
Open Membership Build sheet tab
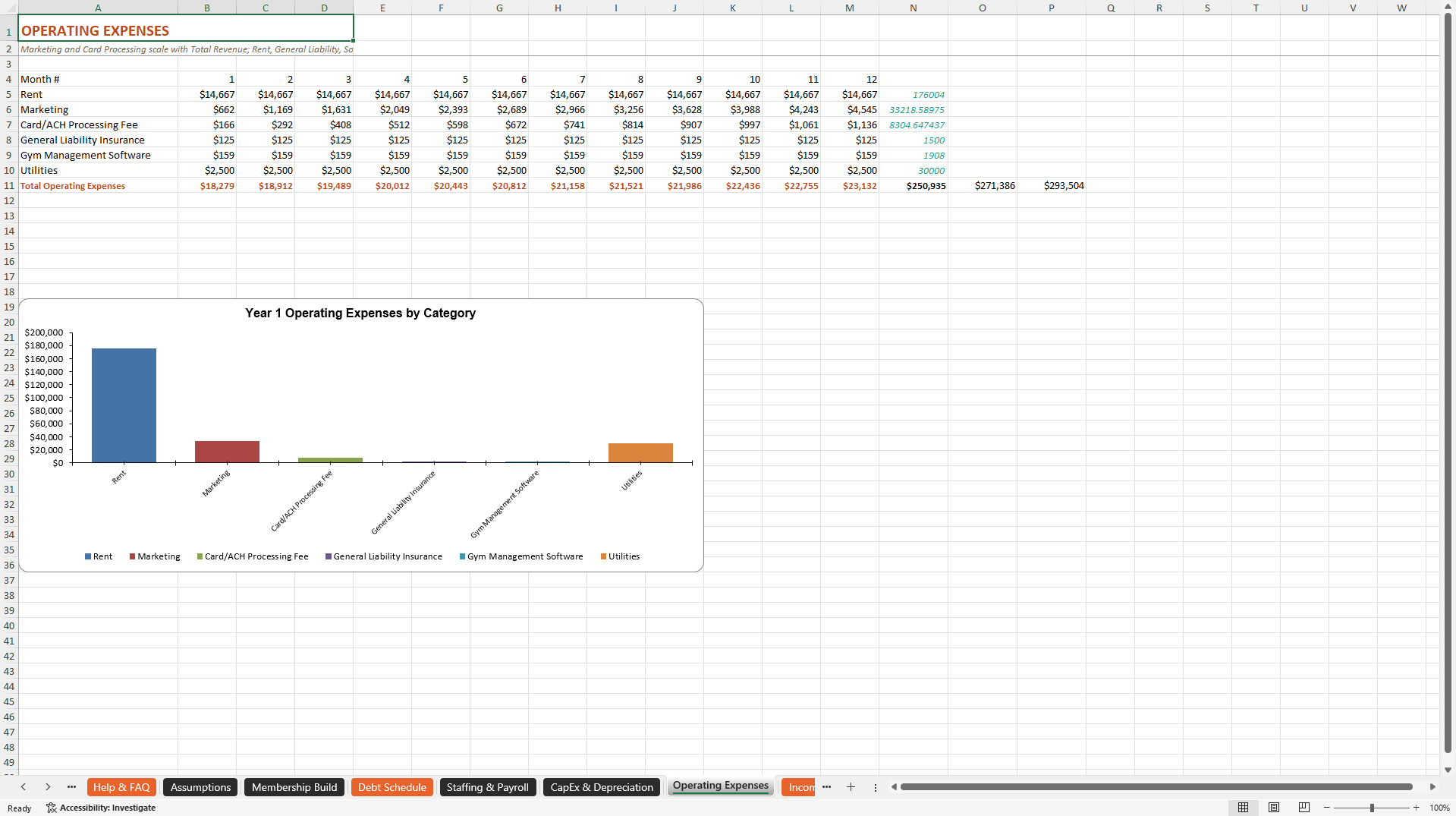point(294,787)
